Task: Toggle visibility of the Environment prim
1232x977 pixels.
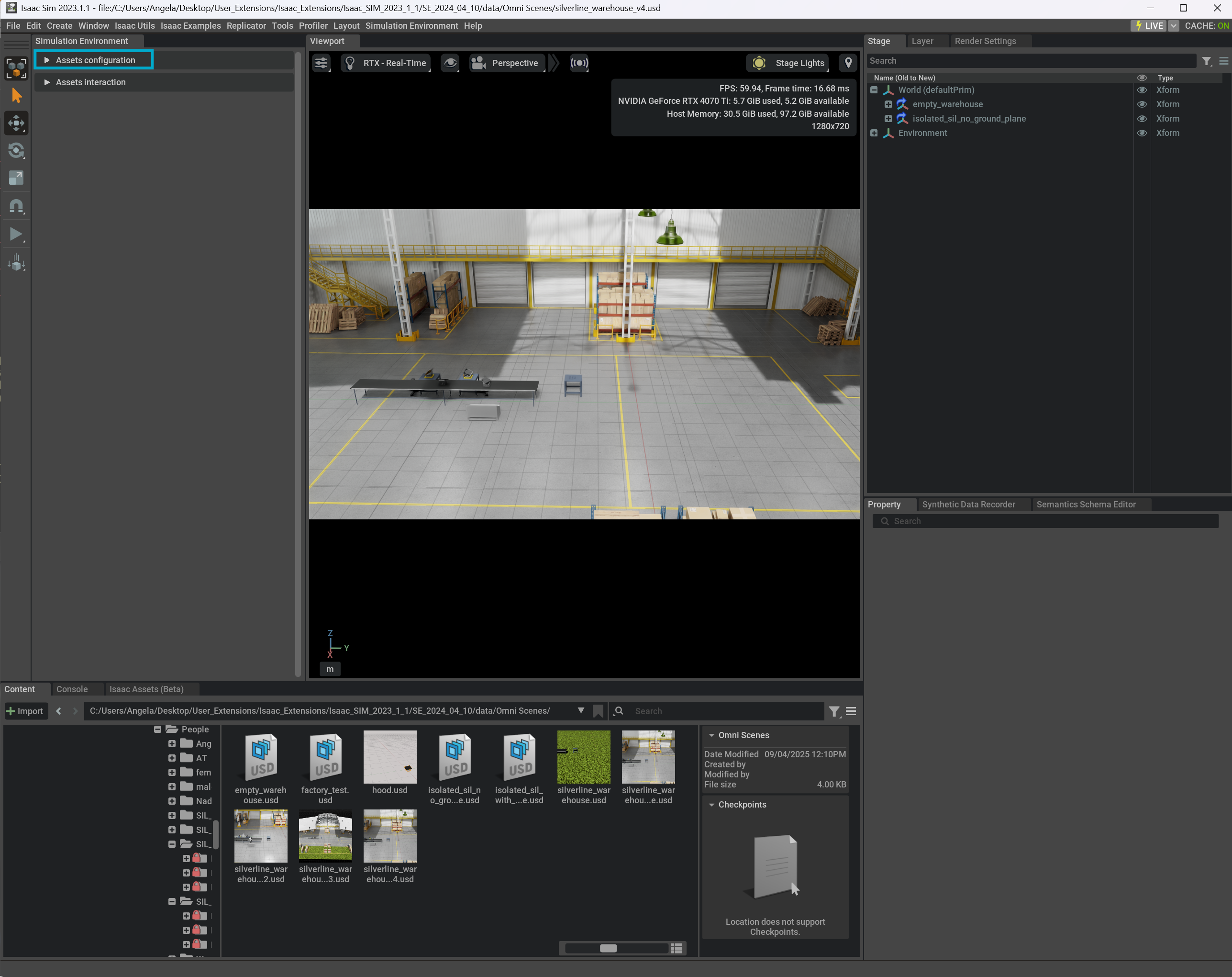Action: point(1141,133)
